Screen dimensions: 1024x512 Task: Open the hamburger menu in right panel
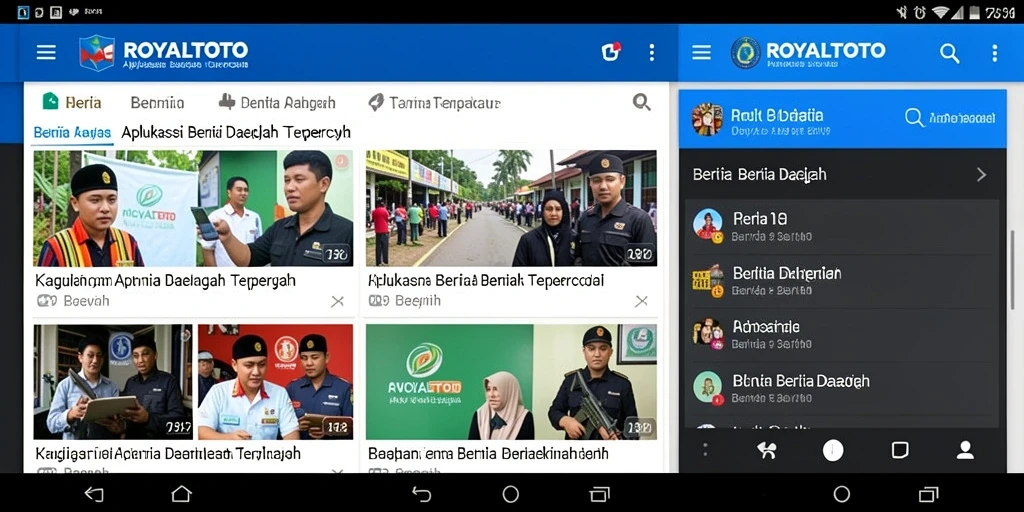701,52
